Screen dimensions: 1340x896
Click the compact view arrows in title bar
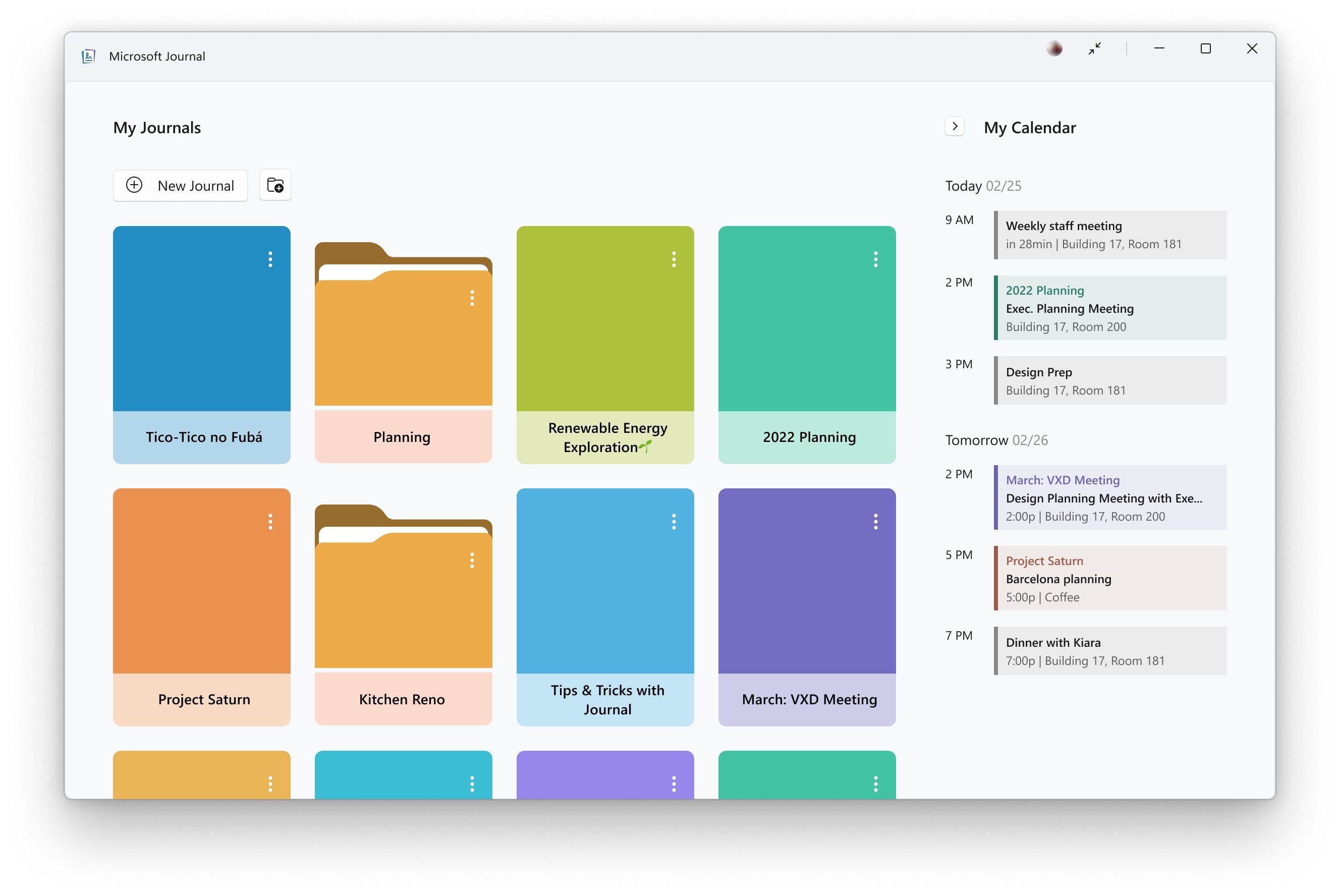click(1095, 48)
